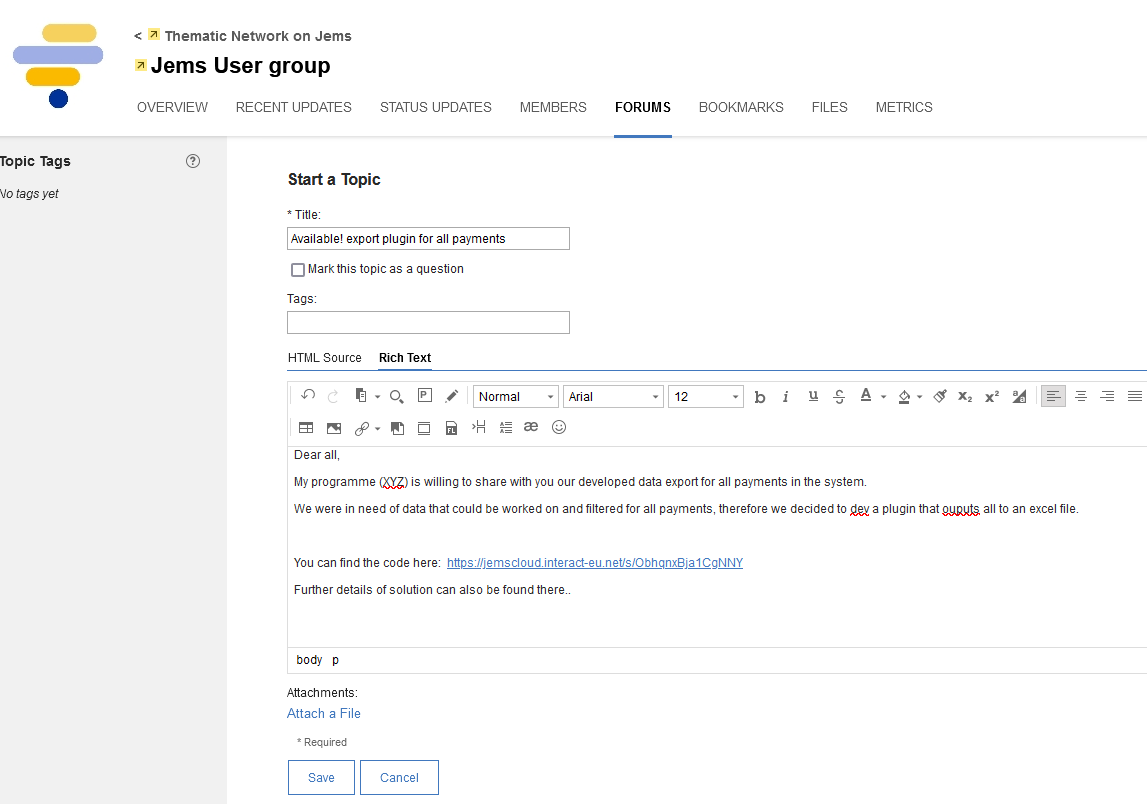This screenshot has width=1147, height=804.
Task: Open the BOOKMARKS tab
Action: coord(741,108)
